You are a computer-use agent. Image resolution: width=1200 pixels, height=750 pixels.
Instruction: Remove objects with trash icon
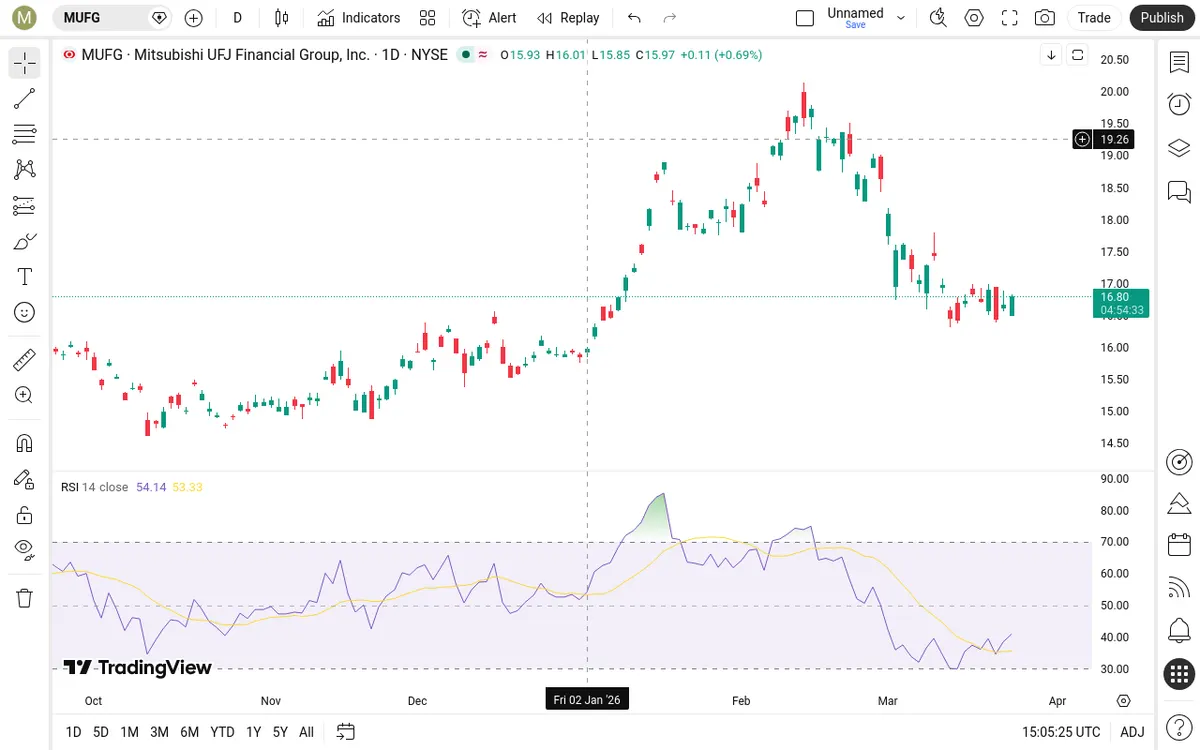click(x=25, y=598)
